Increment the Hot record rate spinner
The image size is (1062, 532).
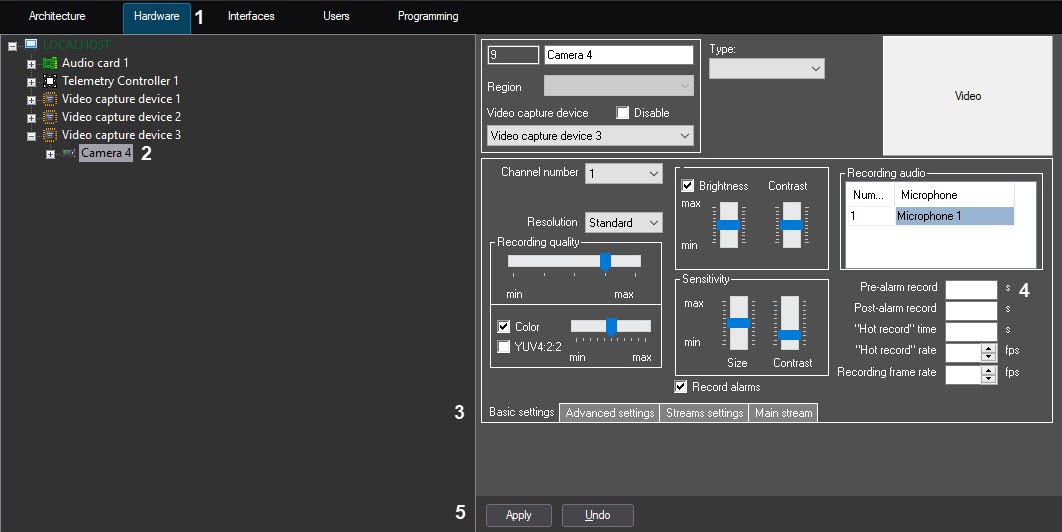(989, 347)
